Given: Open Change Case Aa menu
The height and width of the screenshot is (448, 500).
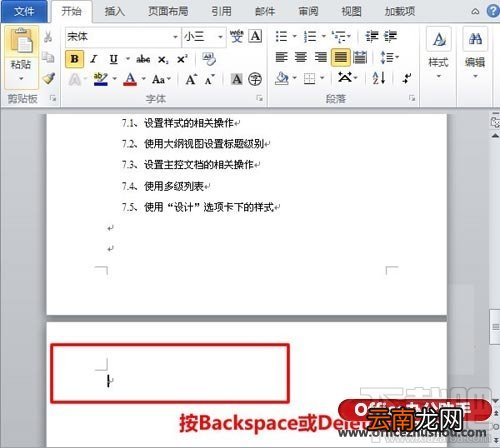Looking at the screenshot, I should [x=161, y=80].
